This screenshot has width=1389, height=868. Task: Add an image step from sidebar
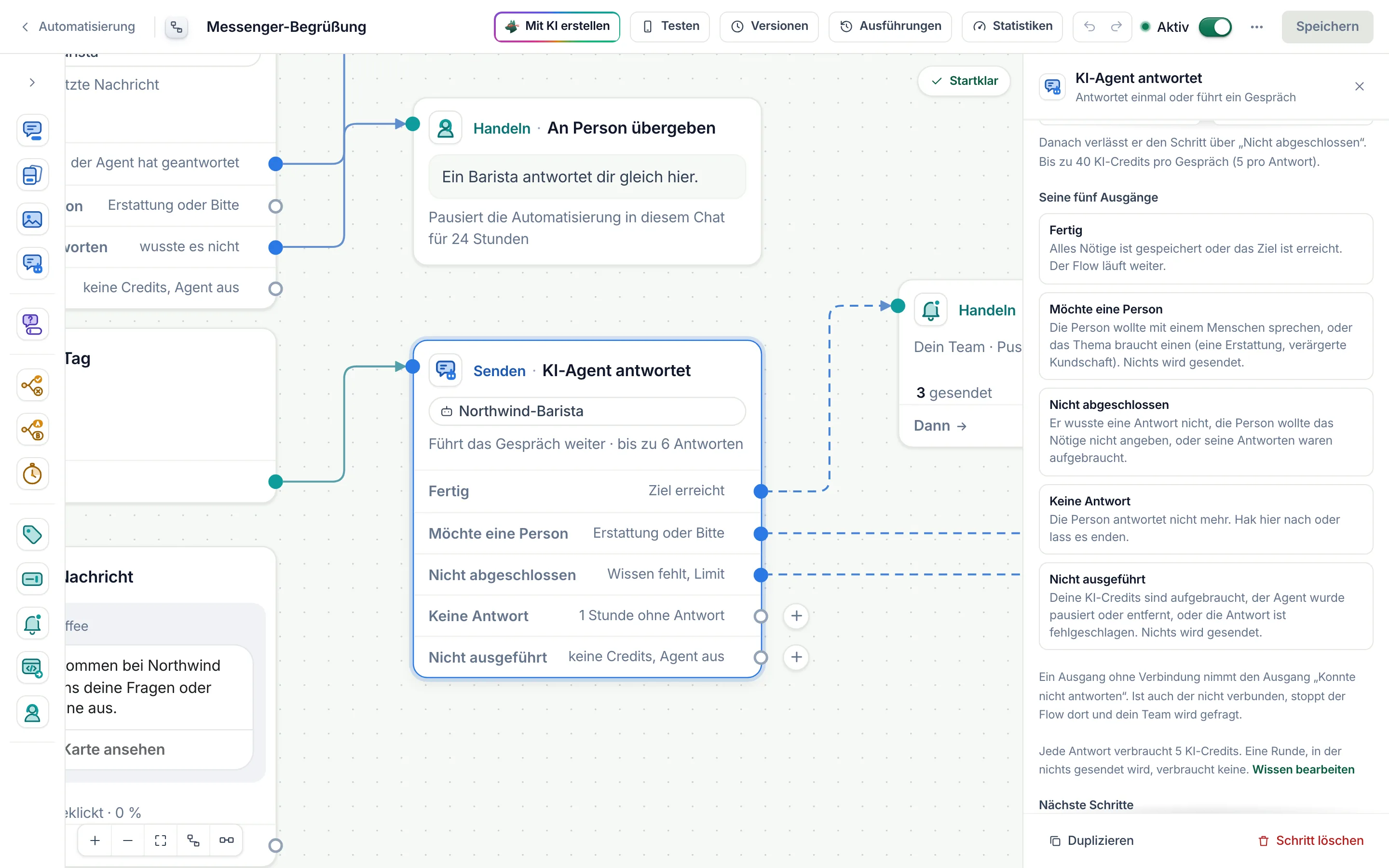[x=32, y=219]
